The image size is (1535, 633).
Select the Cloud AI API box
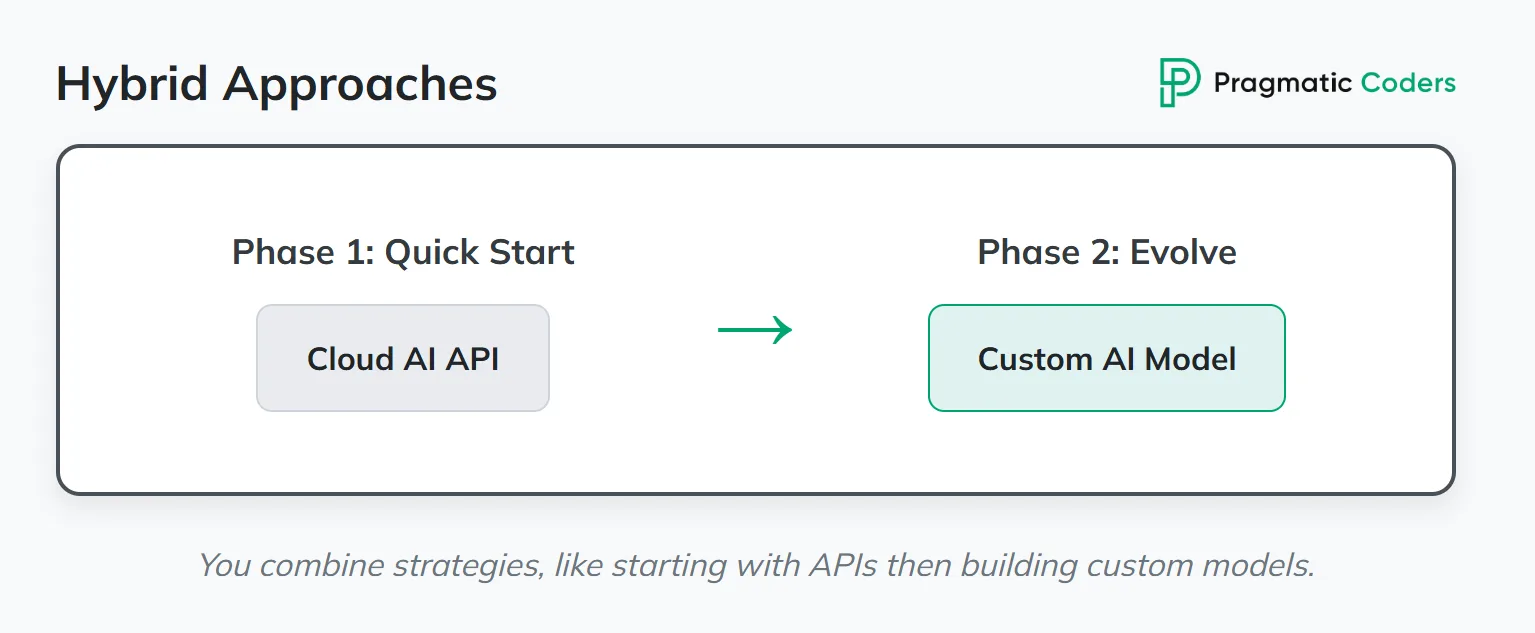point(403,358)
